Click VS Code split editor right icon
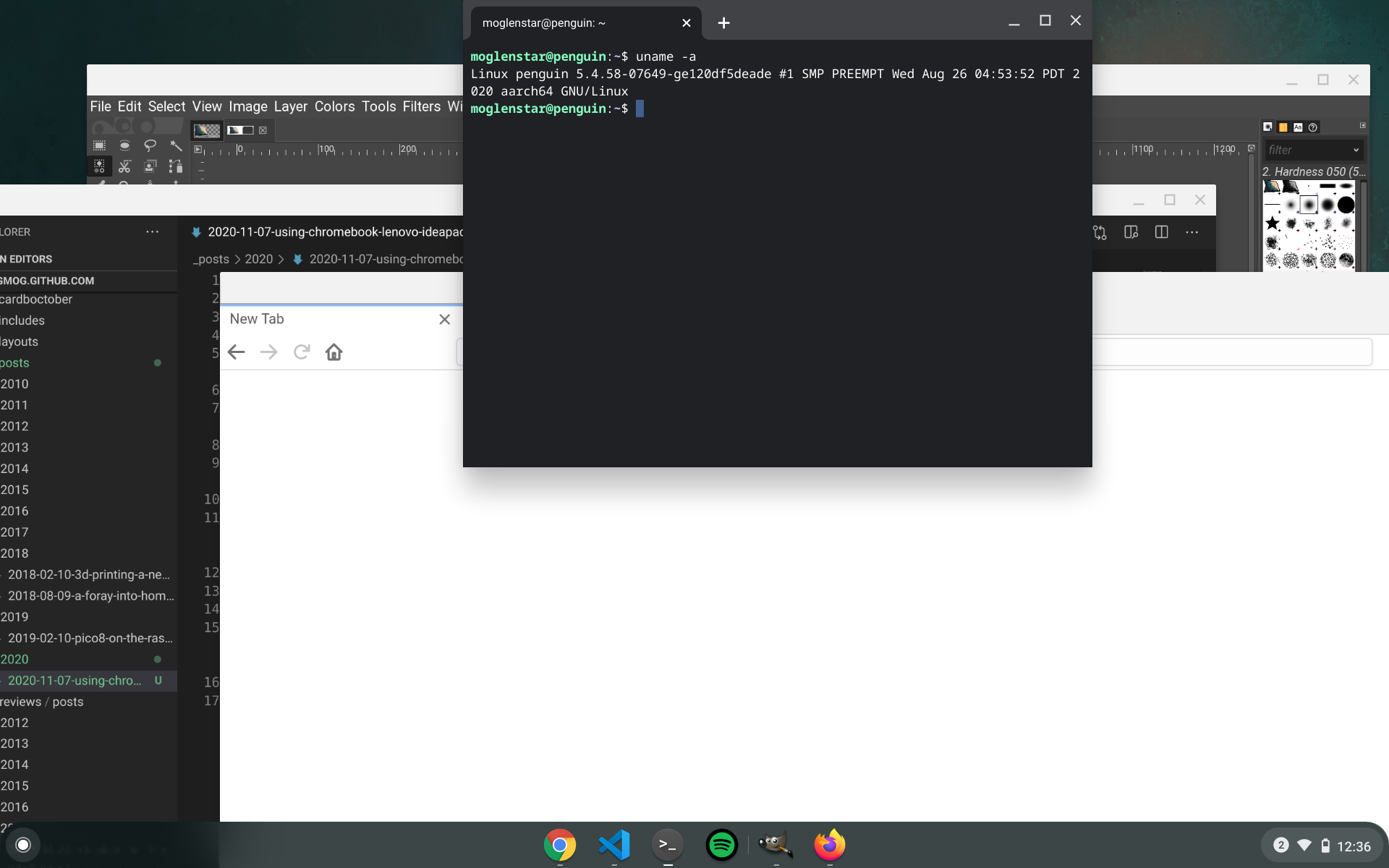Viewport: 1389px width, 868px height. [x=1161, y=232]
